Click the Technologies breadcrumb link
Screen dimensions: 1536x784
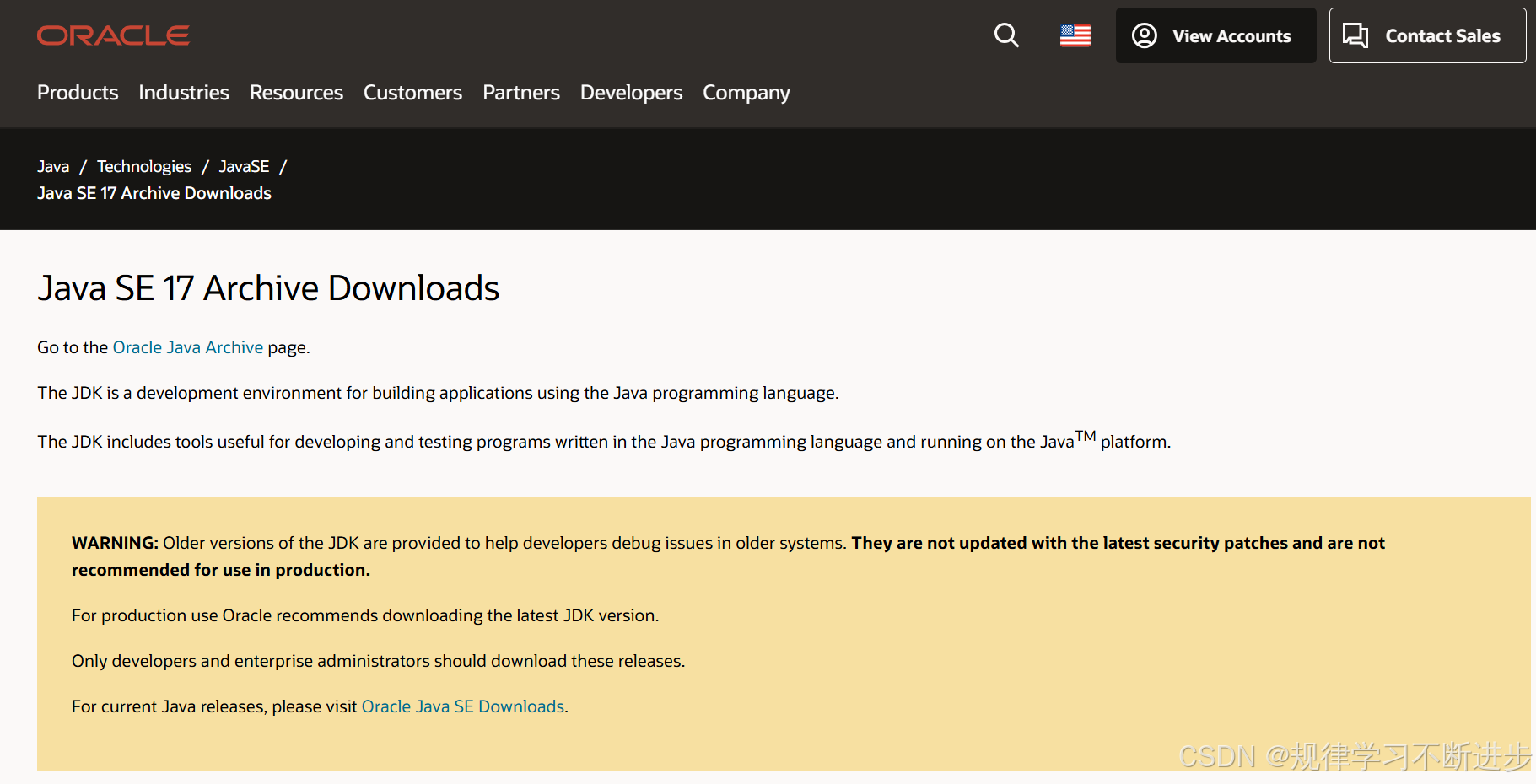[144, 166]
